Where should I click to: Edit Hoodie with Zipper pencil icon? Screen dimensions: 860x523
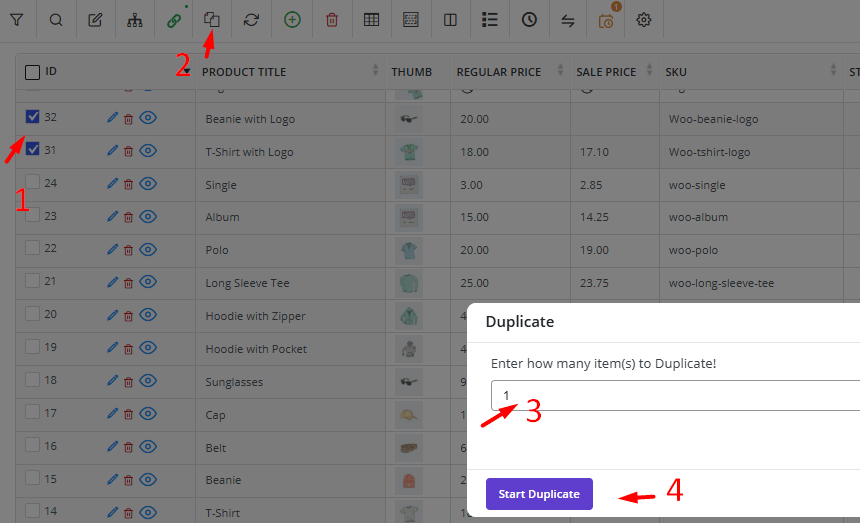[112, 315]
